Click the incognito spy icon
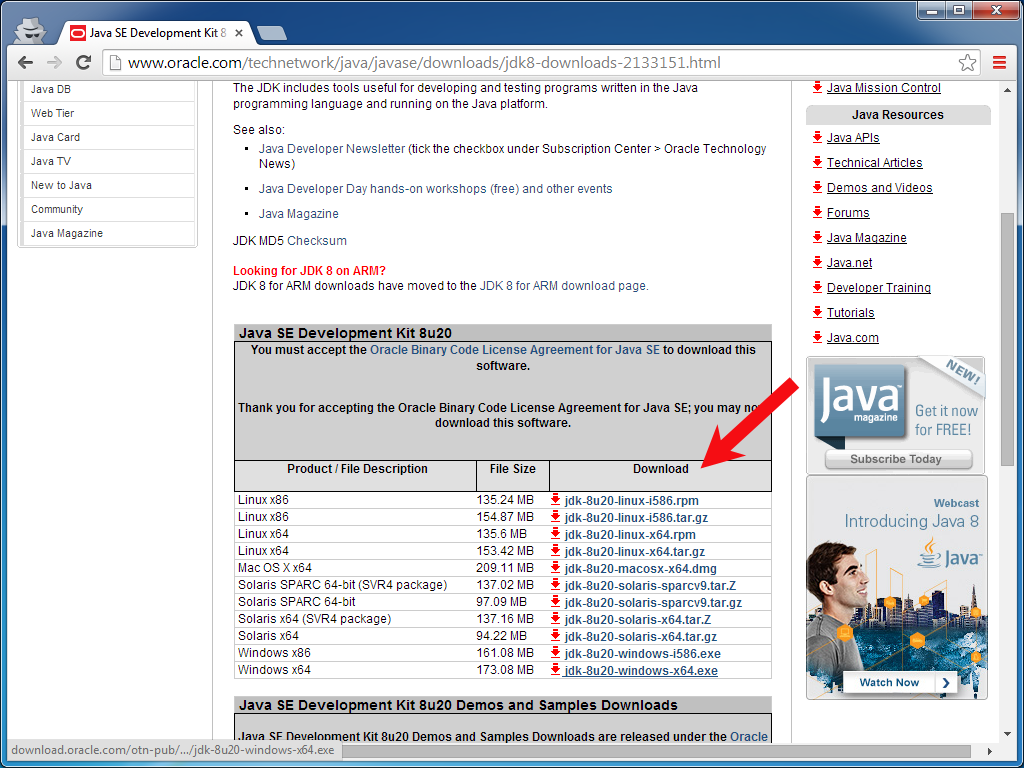1024x768 pixels. coord(30,31)
